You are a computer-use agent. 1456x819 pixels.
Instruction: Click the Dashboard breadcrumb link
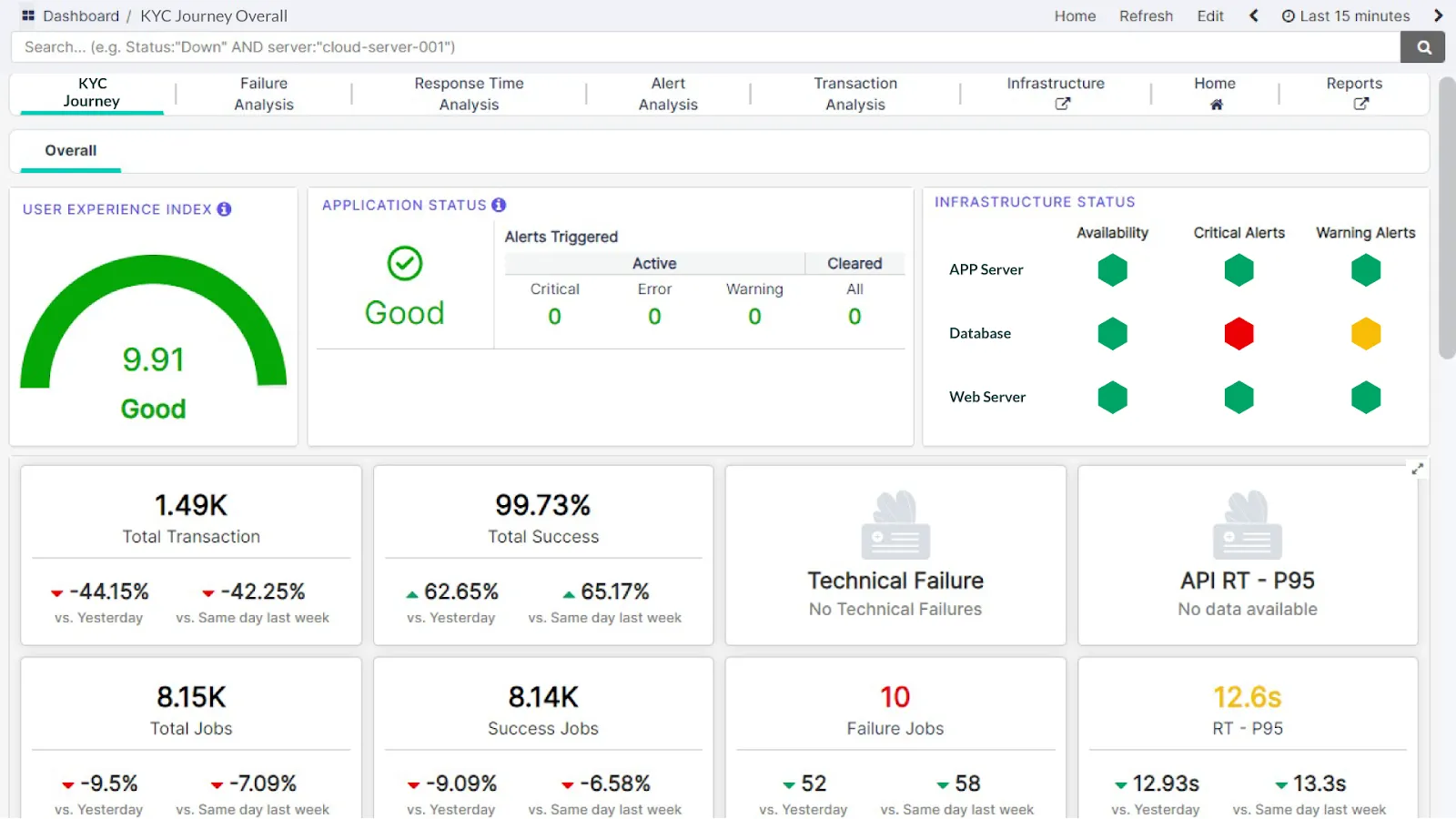tap(81, 15)
